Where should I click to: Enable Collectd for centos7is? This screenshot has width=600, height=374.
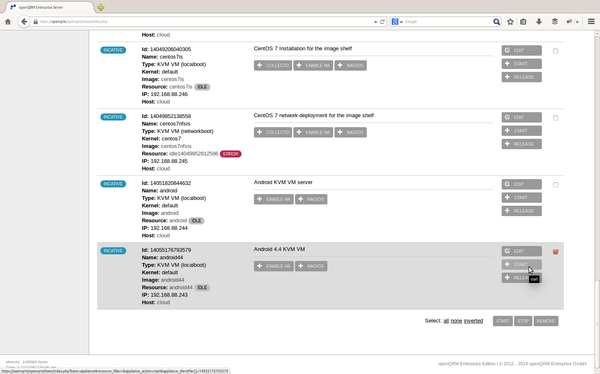(273, 65)
